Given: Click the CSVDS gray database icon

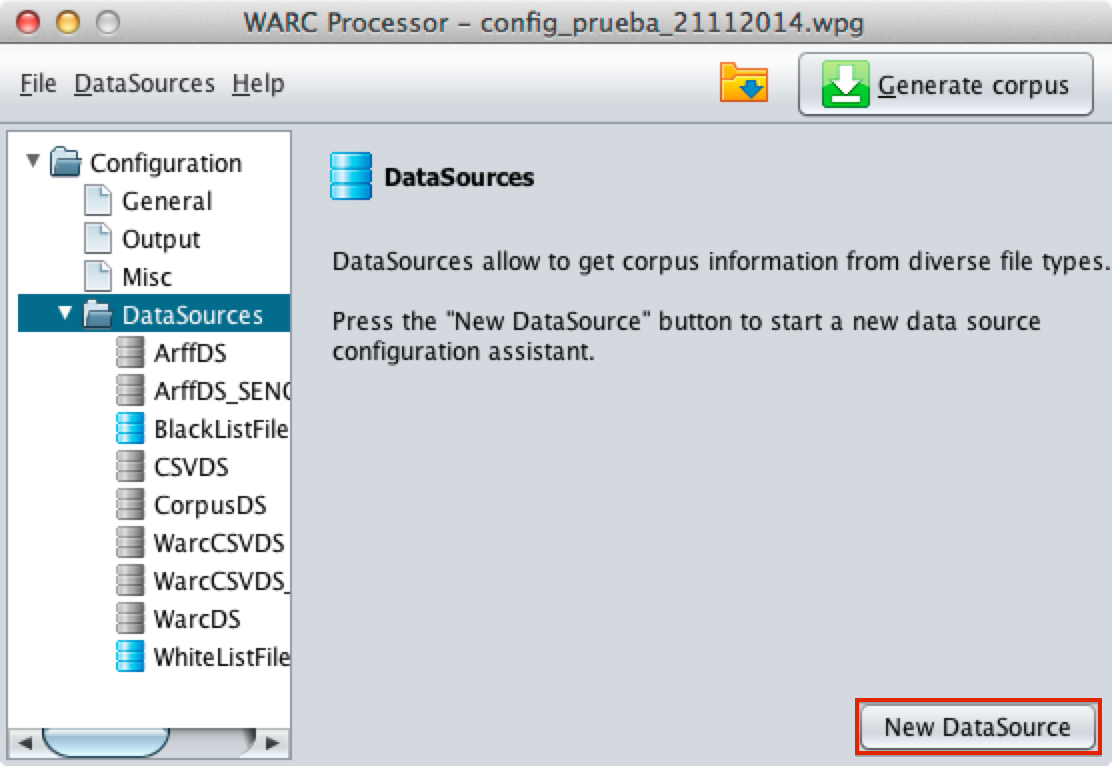Looking at the screenshot, I should tap(130, 467).
